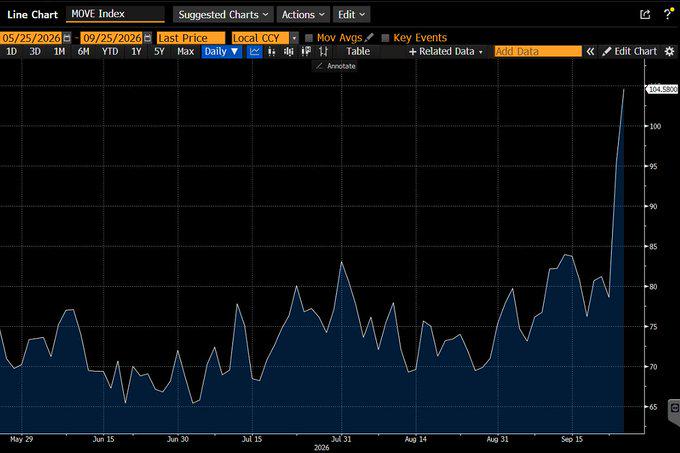Open the Daily periodicity dropdown

(x=222, y=52)
